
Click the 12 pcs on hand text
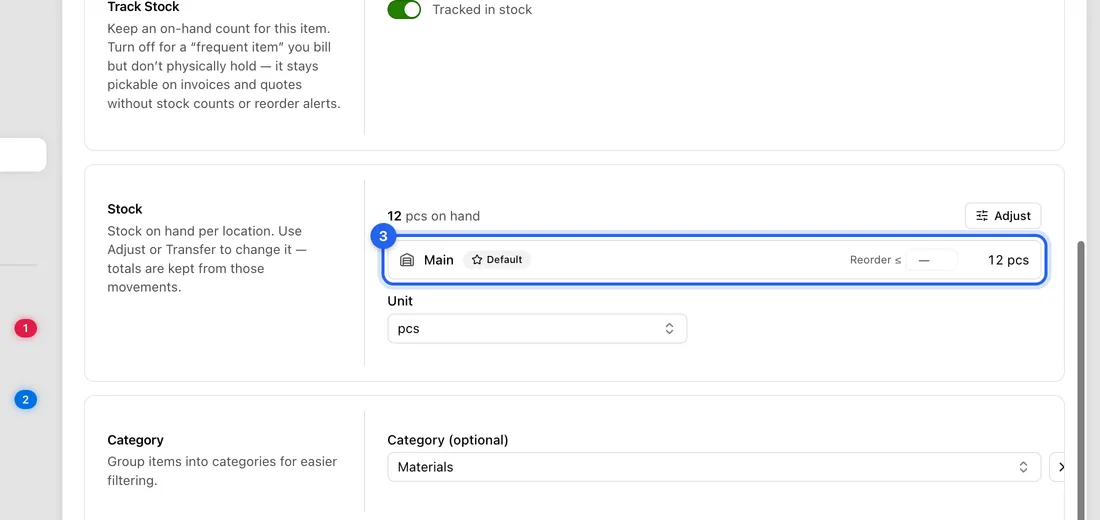click(434, 216)
